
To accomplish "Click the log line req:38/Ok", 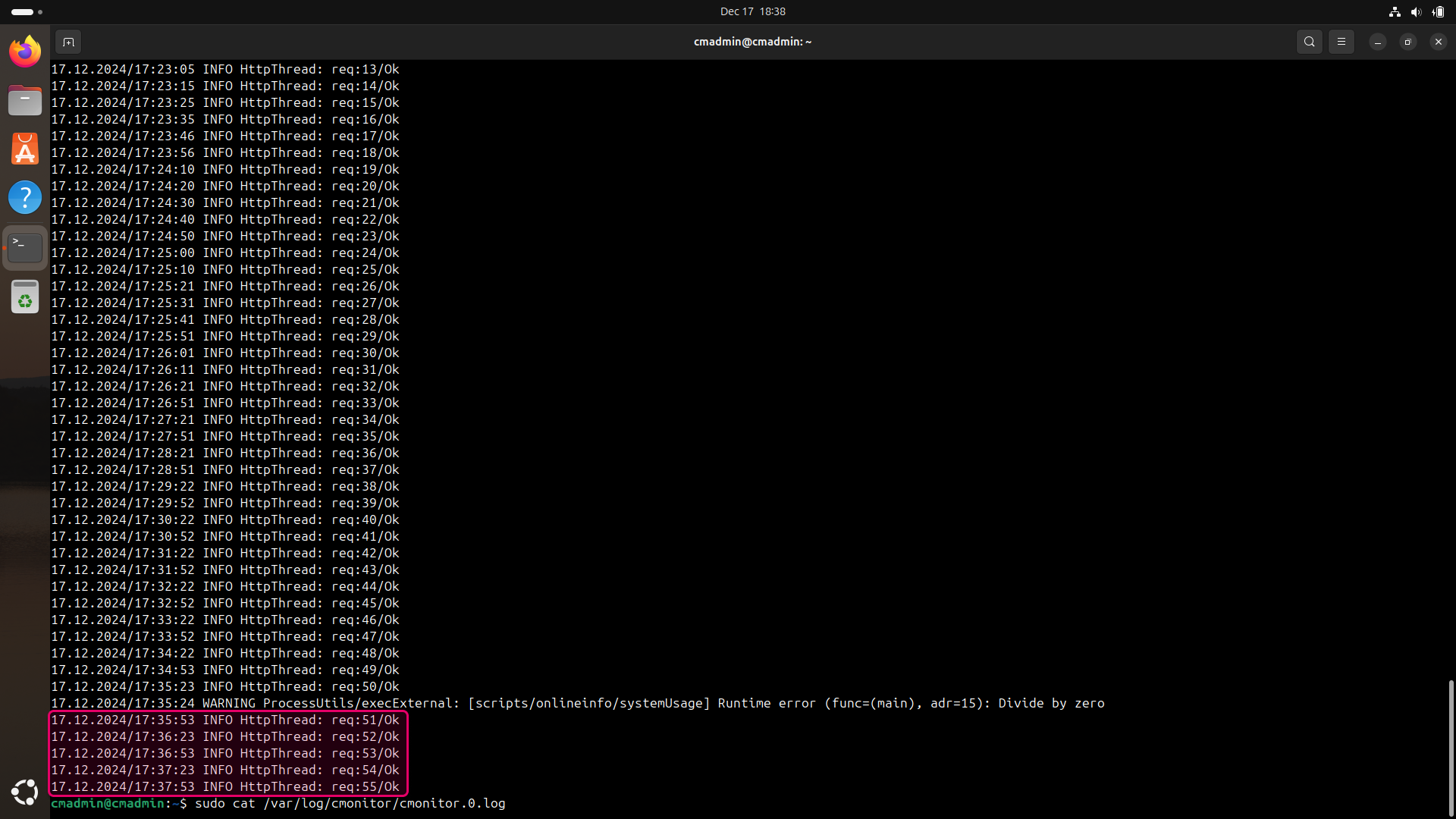I will (225, 486).
